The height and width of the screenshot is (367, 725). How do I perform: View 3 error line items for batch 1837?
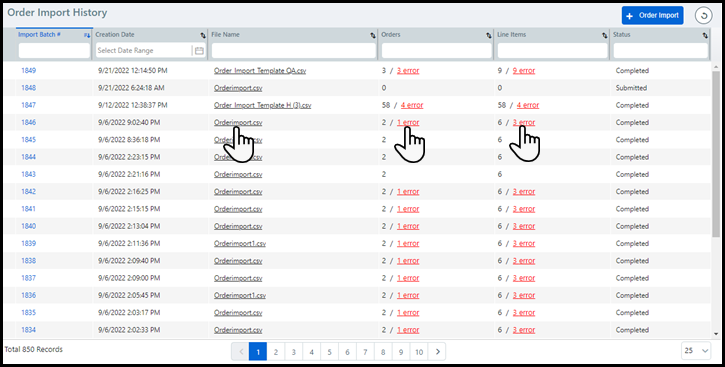point(524,278)
